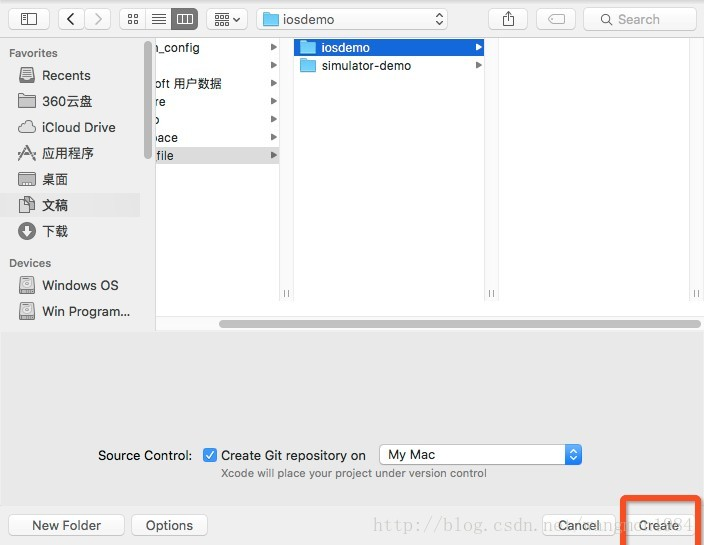Open the My Mac dropdown
The image size is (704, 545).
(x=480, y=455)
